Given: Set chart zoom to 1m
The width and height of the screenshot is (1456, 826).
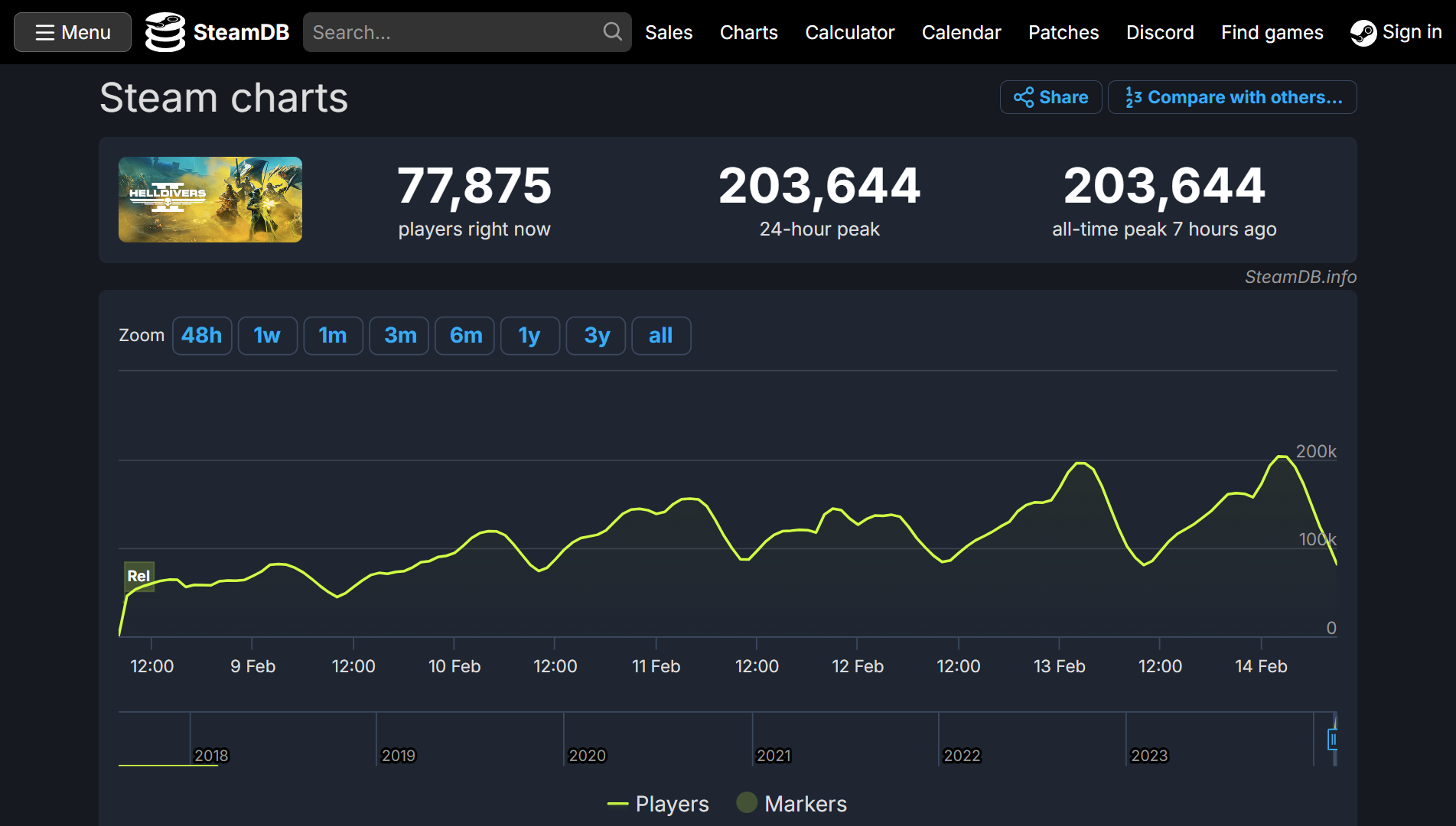Looking at the screenshot, I should [x=333, y=336].
